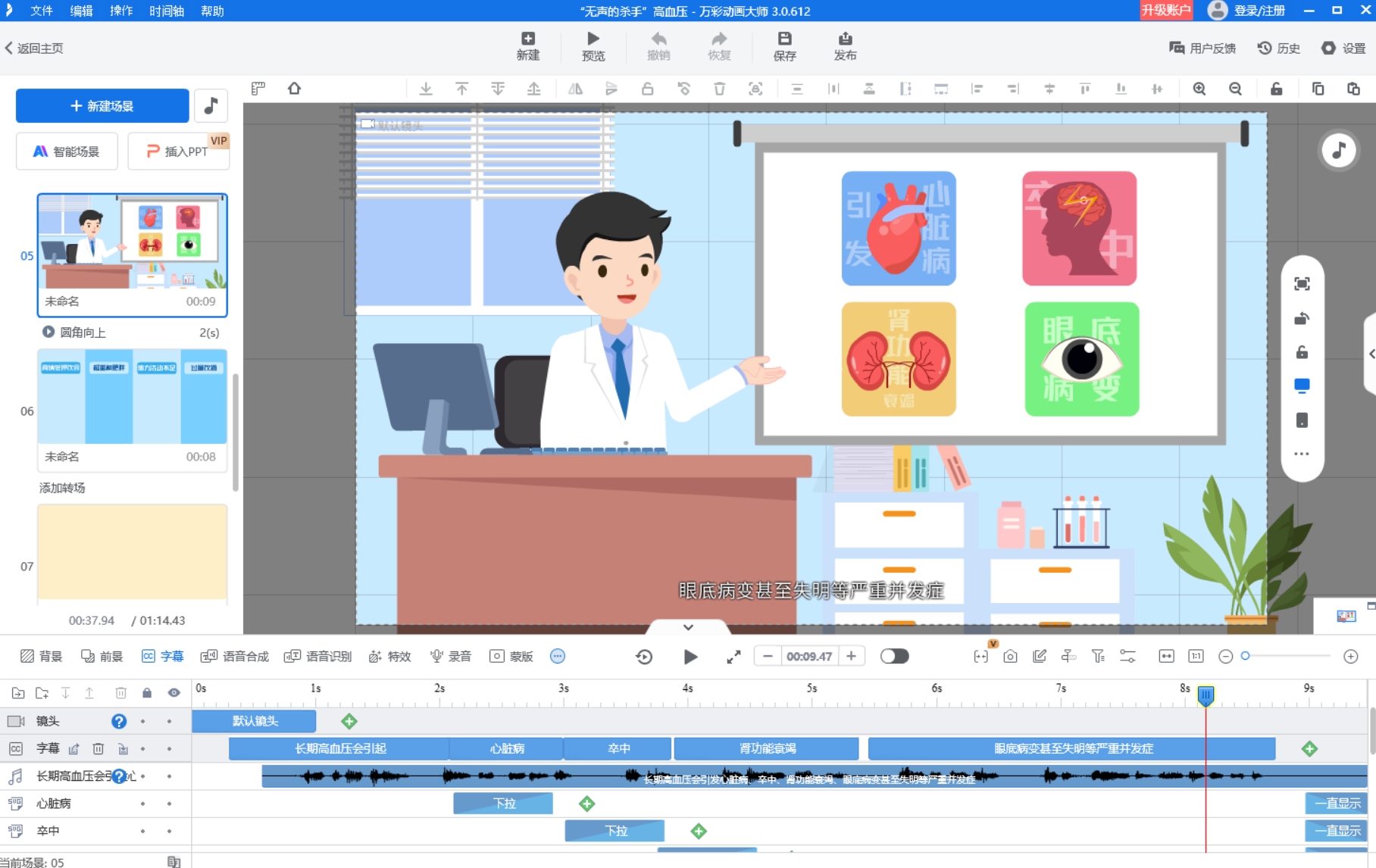
Task: Expand the right side panel arrow
Action: (x=1371, y=354)
